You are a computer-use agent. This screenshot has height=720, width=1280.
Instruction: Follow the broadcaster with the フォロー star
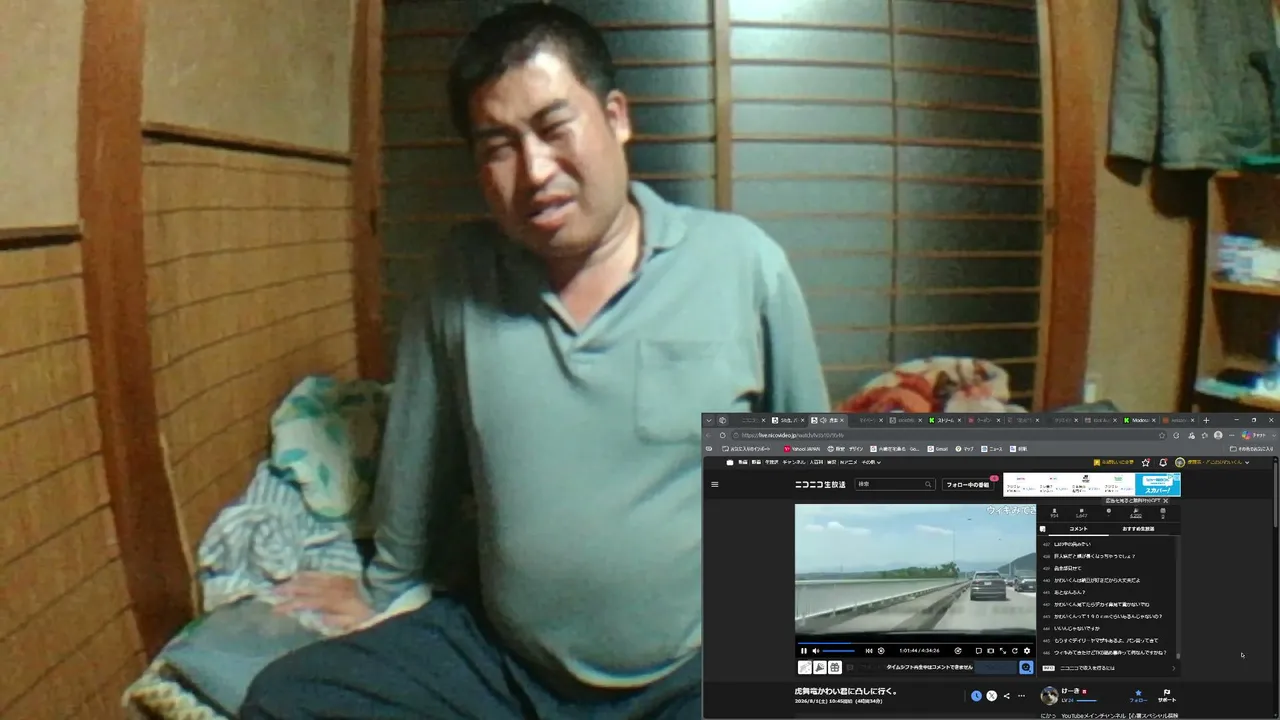click(1138, 695)
